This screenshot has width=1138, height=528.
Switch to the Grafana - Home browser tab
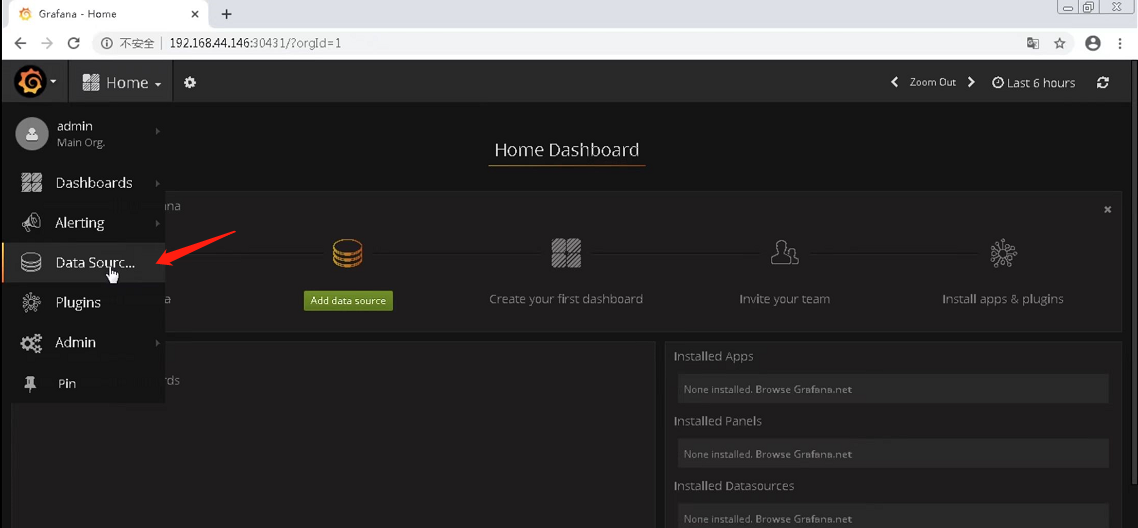(x=109, y=14)
